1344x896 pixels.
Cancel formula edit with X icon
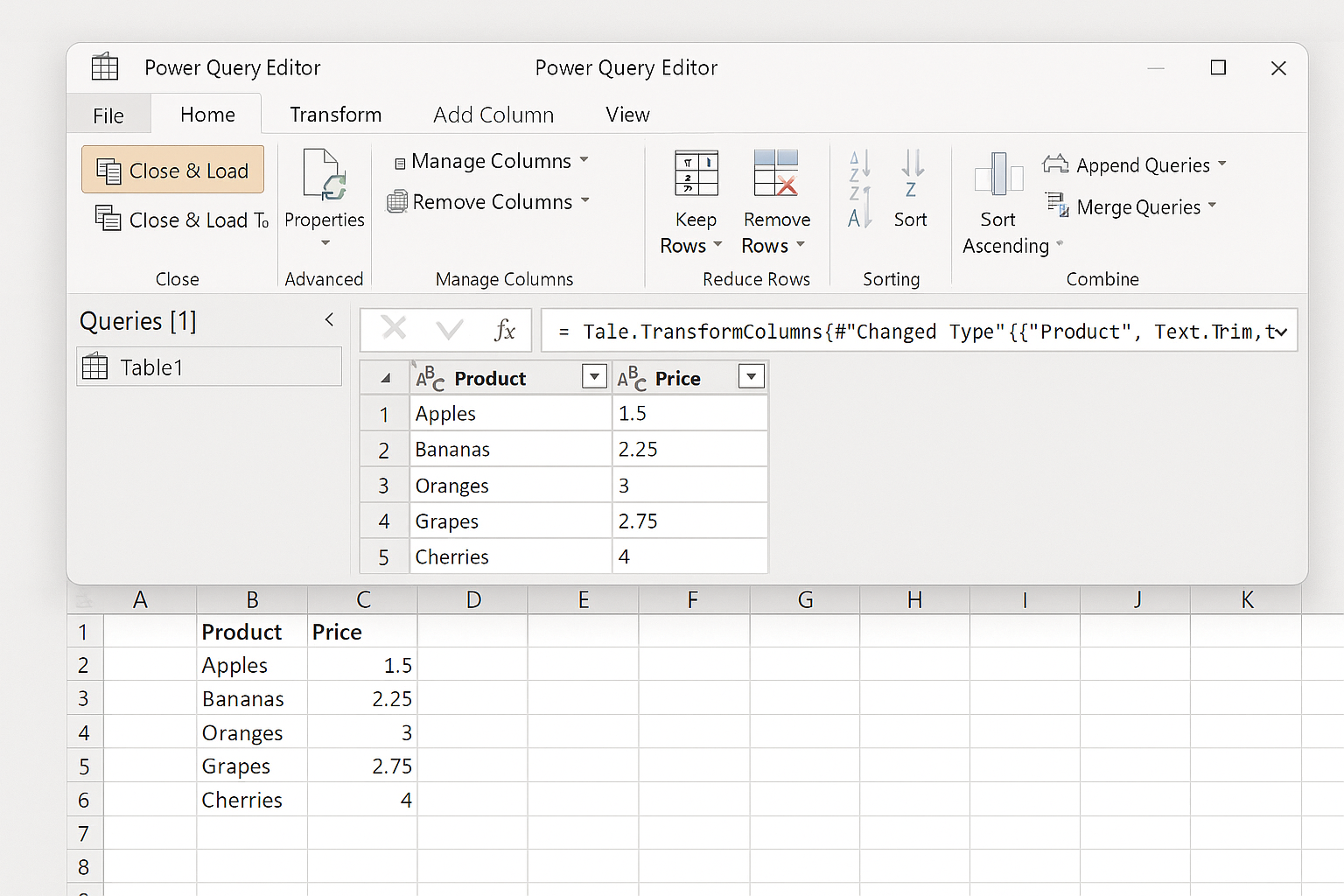pyautogui.click(x=394, y=329)
